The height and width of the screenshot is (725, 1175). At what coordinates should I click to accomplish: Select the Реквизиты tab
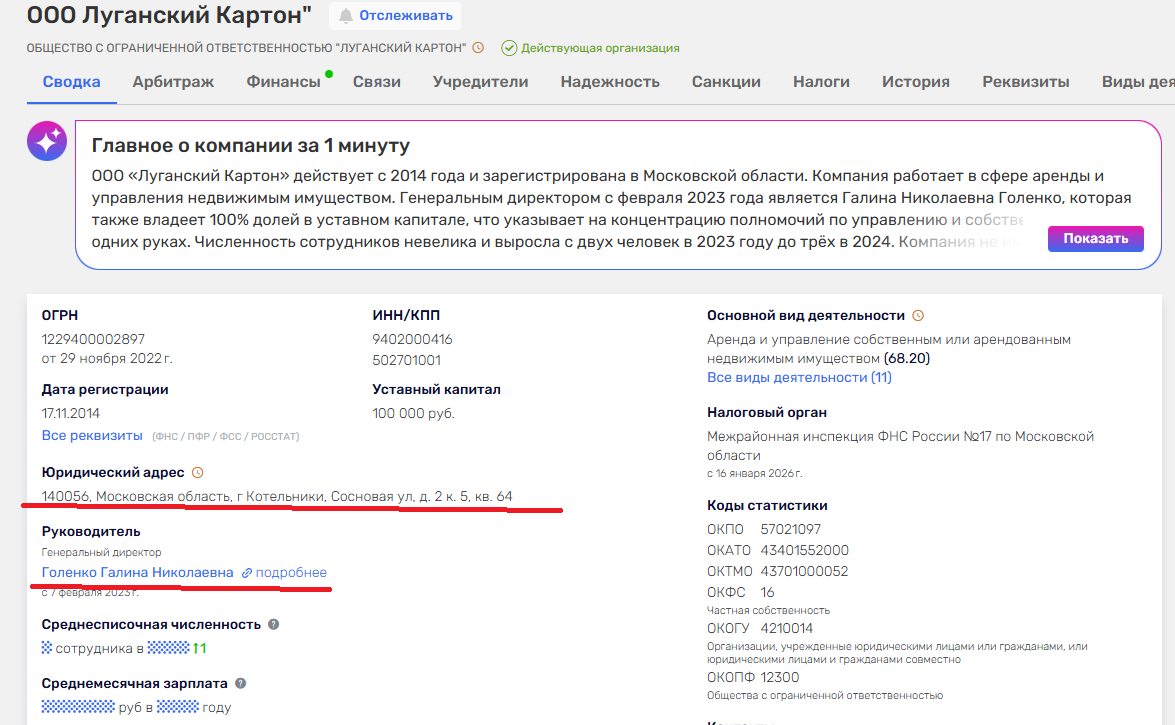click(1025, 82)
